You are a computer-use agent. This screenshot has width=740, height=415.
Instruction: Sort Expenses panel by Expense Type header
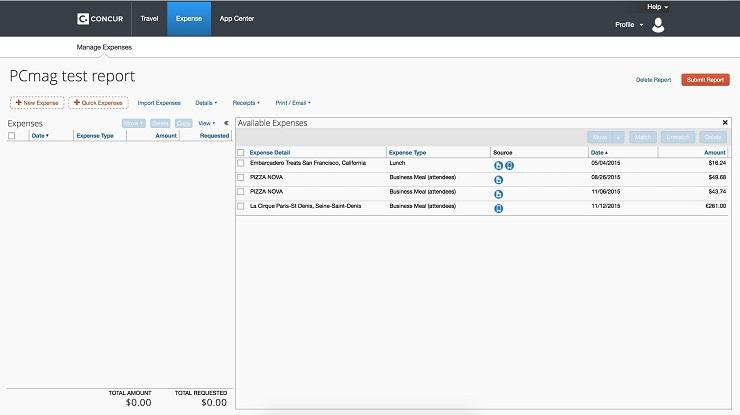tap(95, 136)
